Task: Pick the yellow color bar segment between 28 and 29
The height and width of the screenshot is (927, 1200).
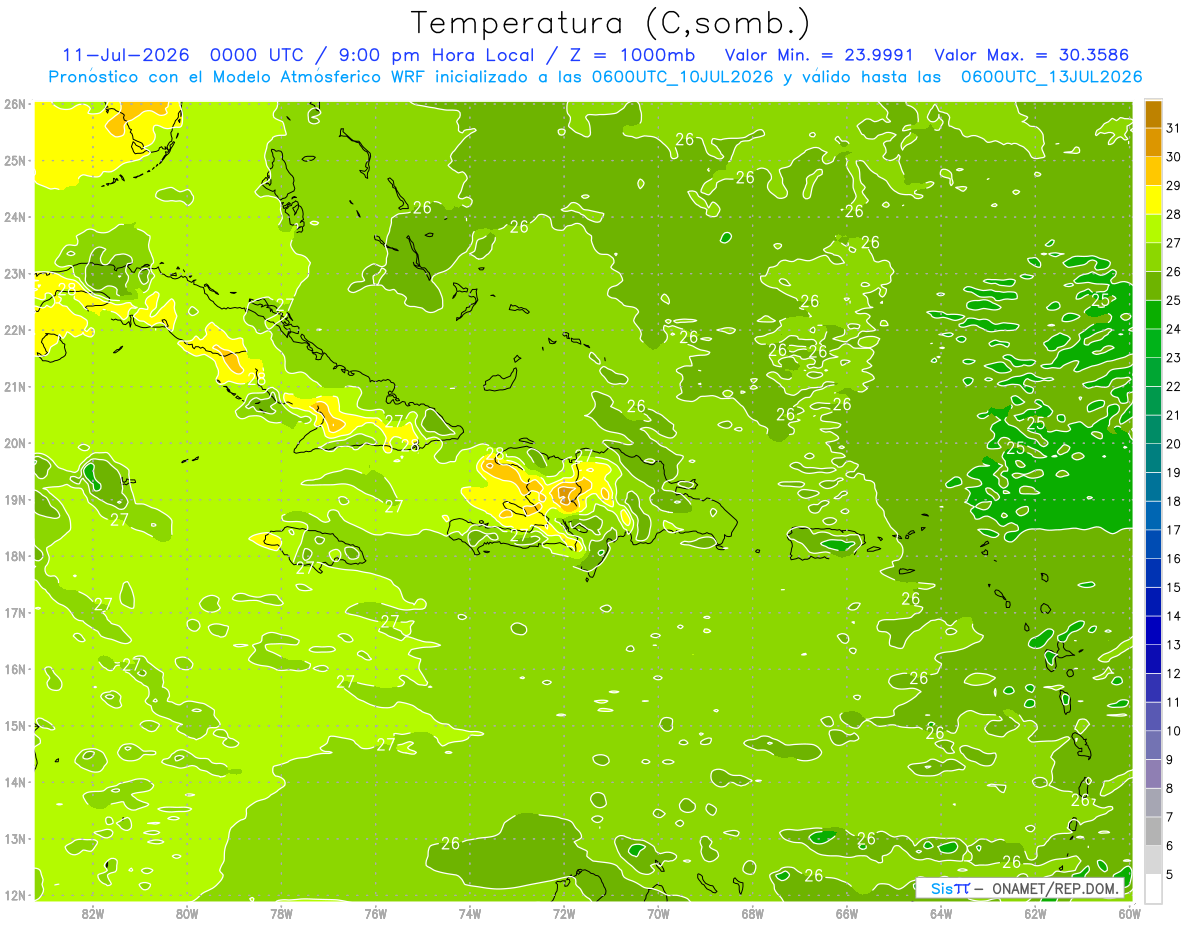Action: [1153, 200]
